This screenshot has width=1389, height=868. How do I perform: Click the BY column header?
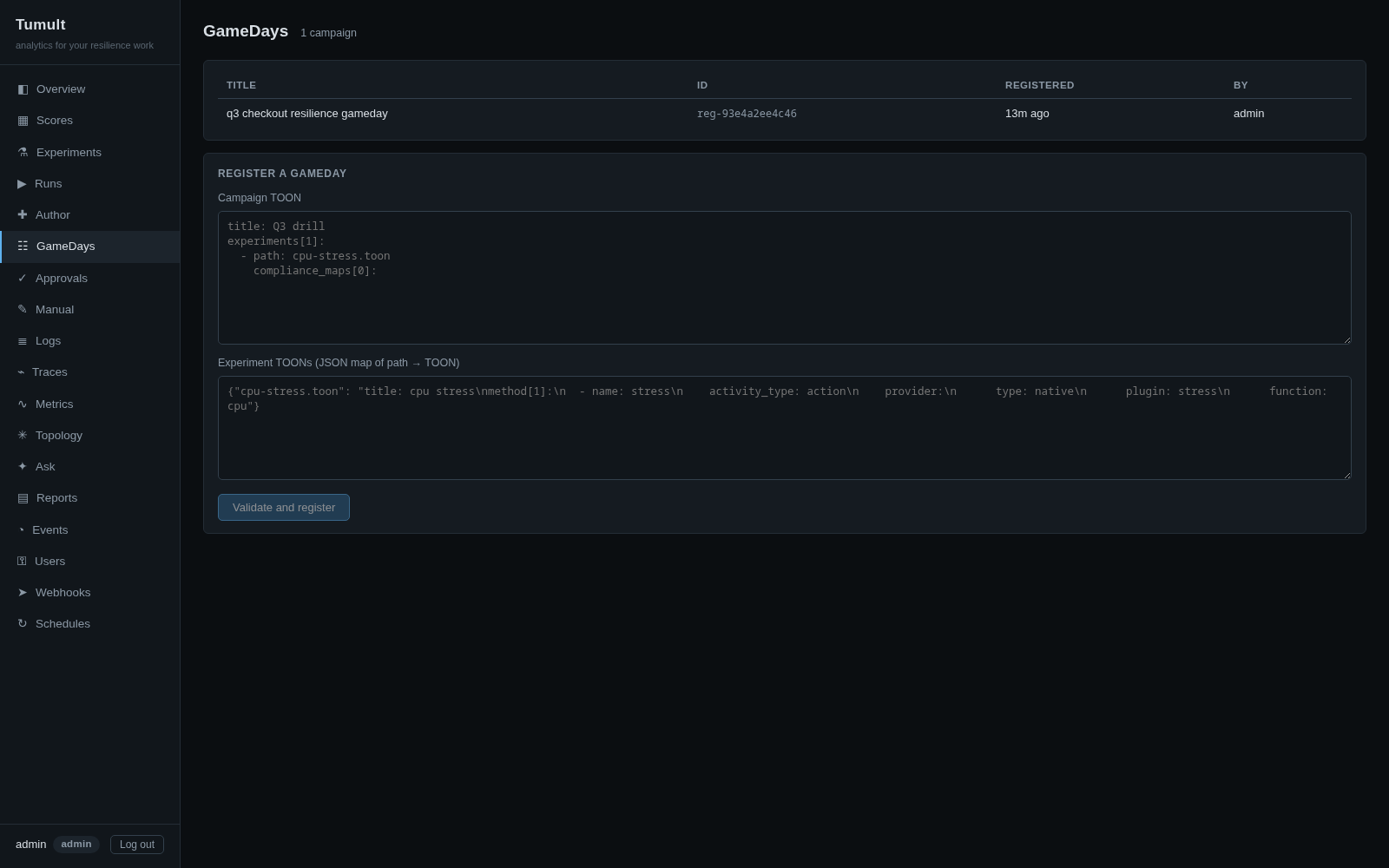(x=1241, y=85)
